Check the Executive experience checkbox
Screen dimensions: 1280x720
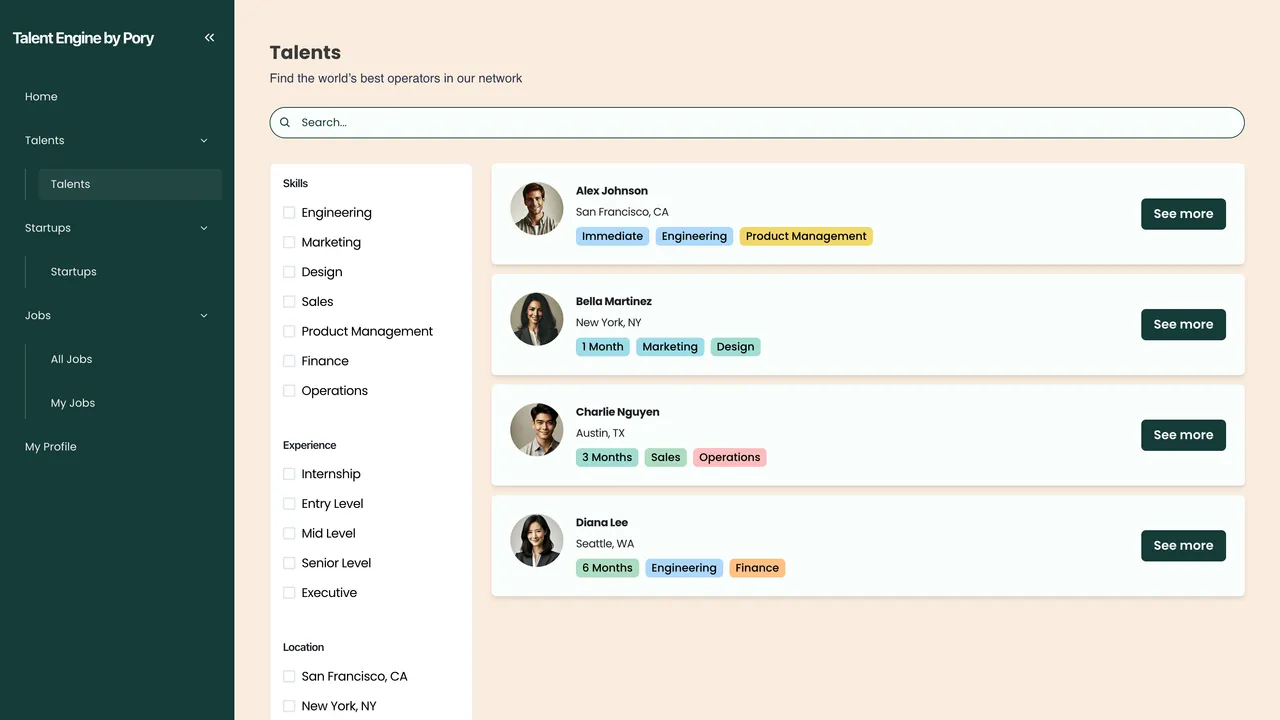coord(289,593)
